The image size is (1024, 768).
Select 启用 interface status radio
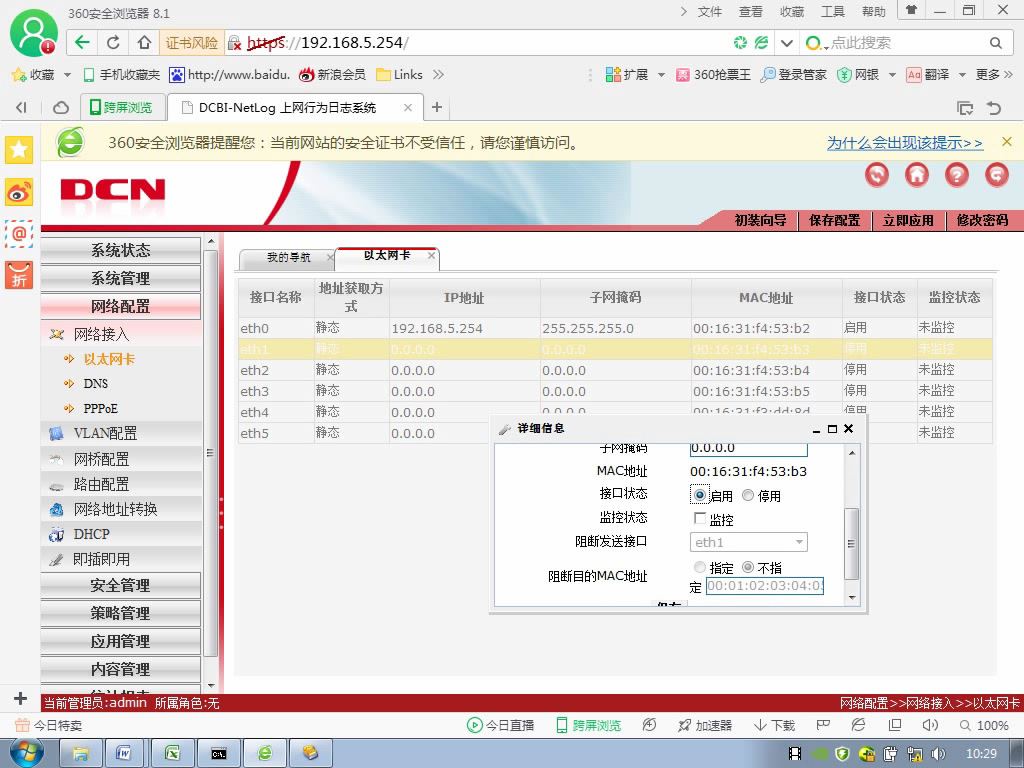pos(699,495)
